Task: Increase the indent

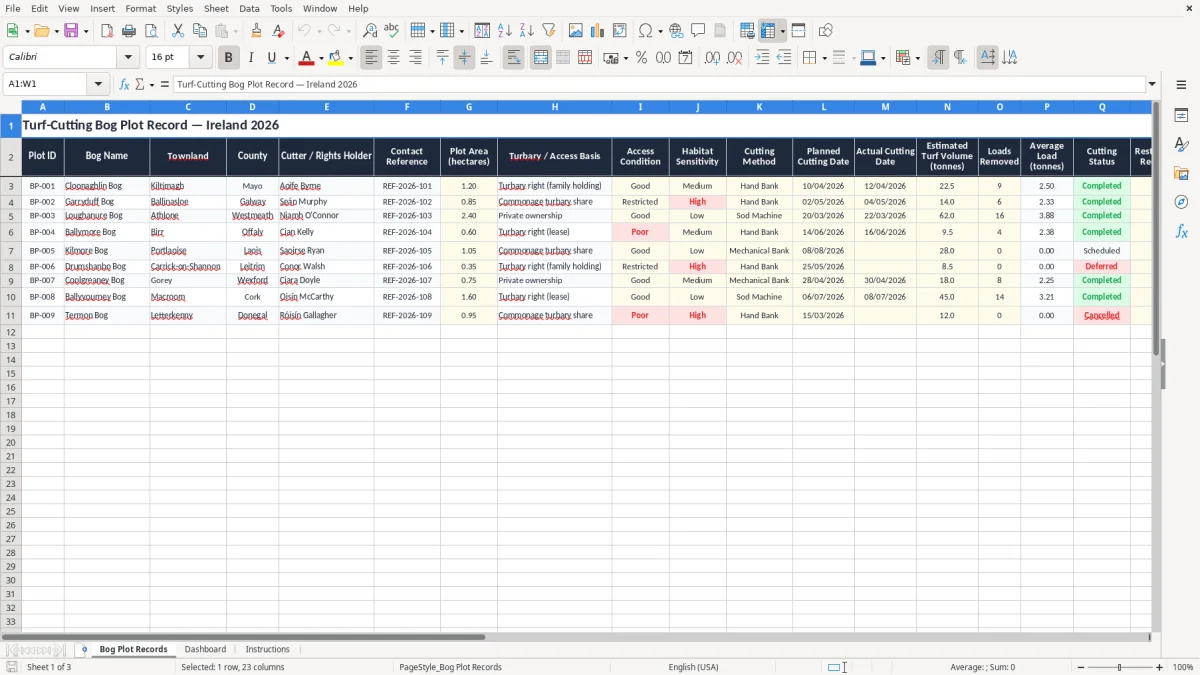Action: (x=762, y=58)
